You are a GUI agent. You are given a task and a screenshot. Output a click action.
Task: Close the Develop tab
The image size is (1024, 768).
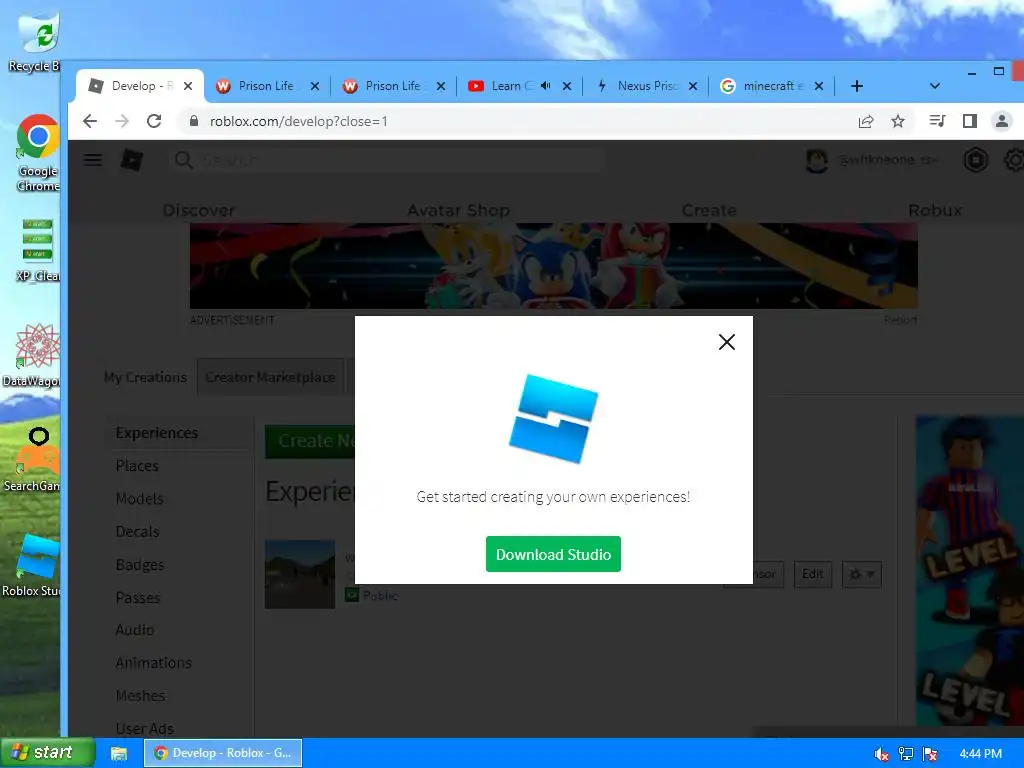(x=188, y=86)
